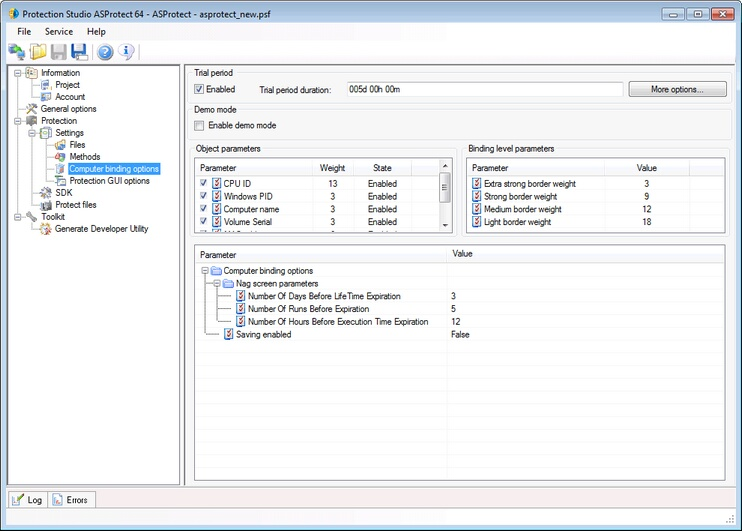The height and width of the screenshot is (531, 742).
Task: Switch to the Errors tab
Action: [72, 499]
